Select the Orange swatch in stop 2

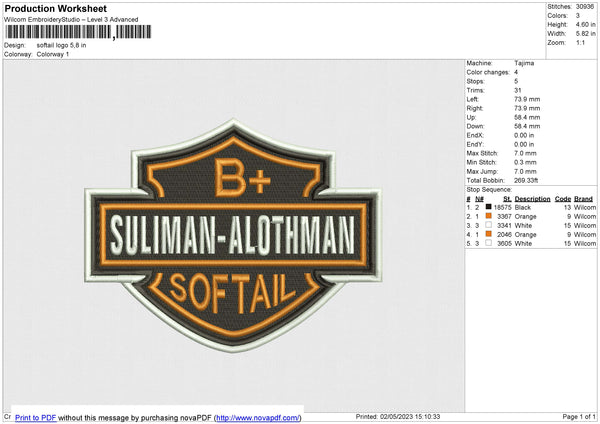[x=488, y=216]
